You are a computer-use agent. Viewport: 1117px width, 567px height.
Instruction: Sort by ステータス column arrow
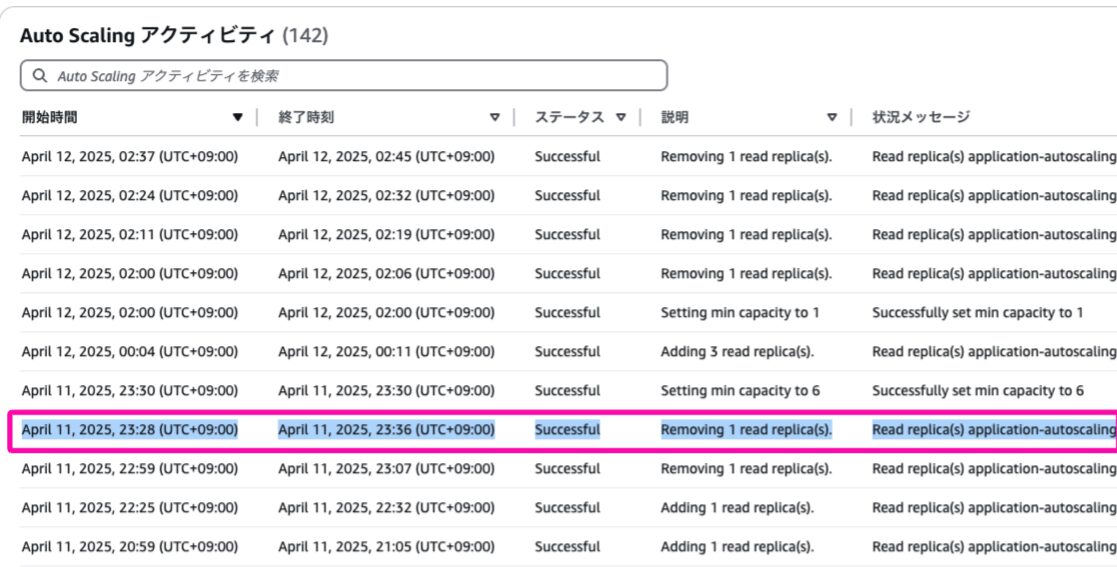click(x=620, y=118)
